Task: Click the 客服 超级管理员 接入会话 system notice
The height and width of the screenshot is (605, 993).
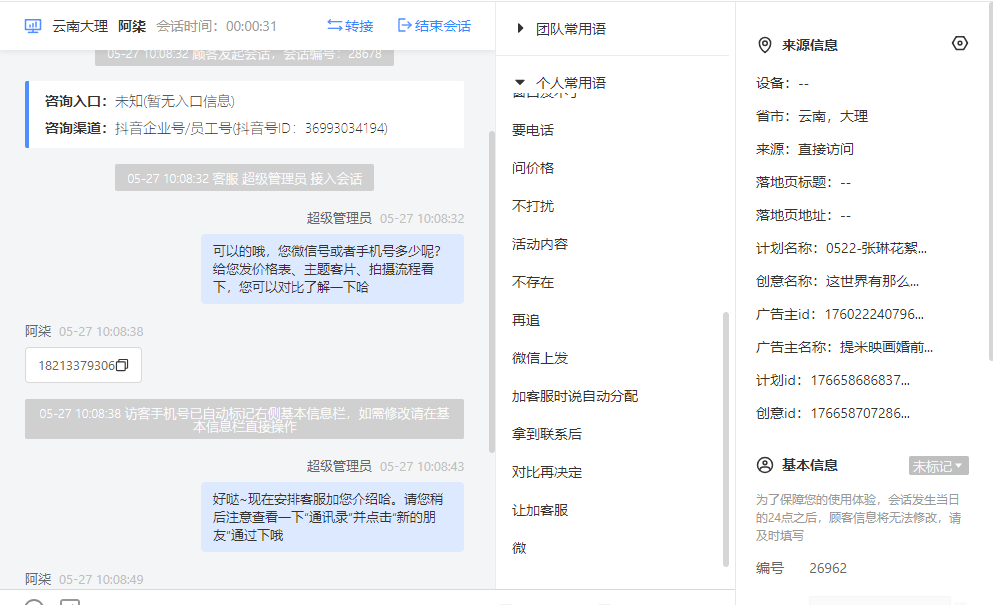Action: pyautogui.click(x=244, y=178)
